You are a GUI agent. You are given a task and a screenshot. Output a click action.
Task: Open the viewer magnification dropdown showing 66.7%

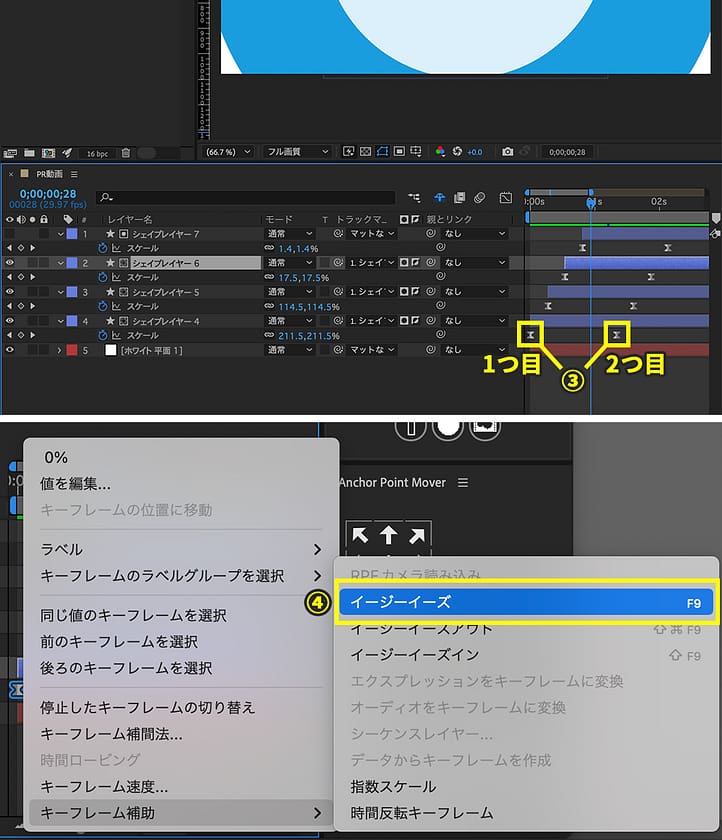coord(228,152)
